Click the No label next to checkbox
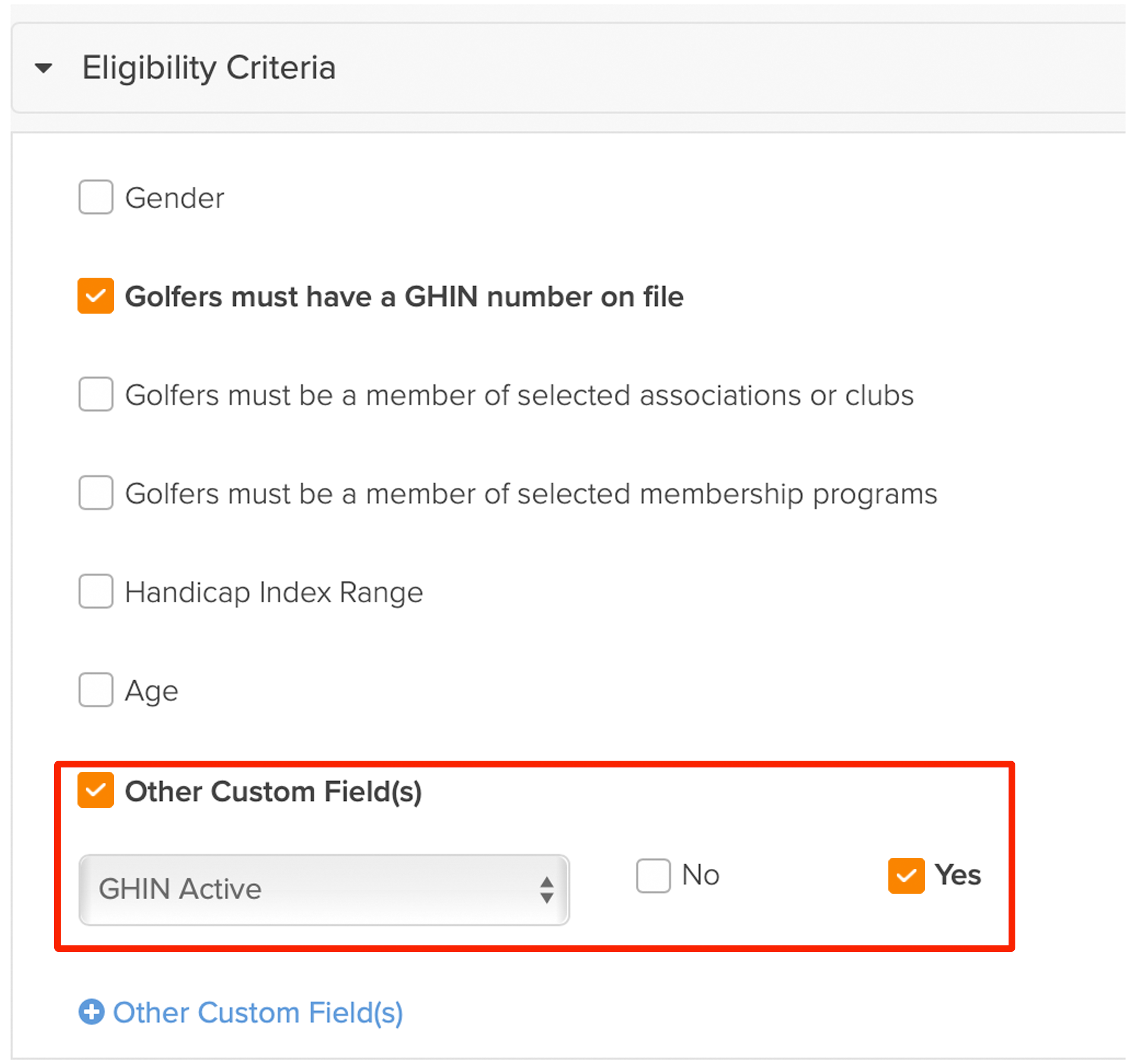The height and width of the screenshot is (1064, 1126). click(701, 875)
